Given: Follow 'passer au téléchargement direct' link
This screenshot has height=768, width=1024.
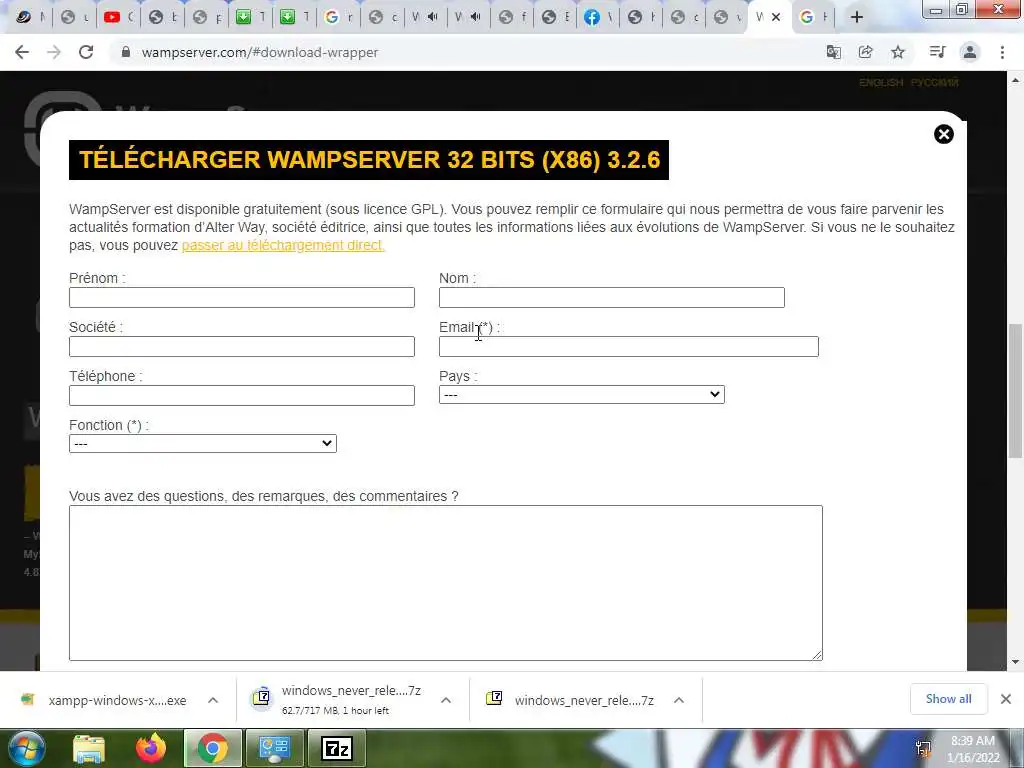Looking at the screenshot, I should pyautogui.click(x=283, y=246).
